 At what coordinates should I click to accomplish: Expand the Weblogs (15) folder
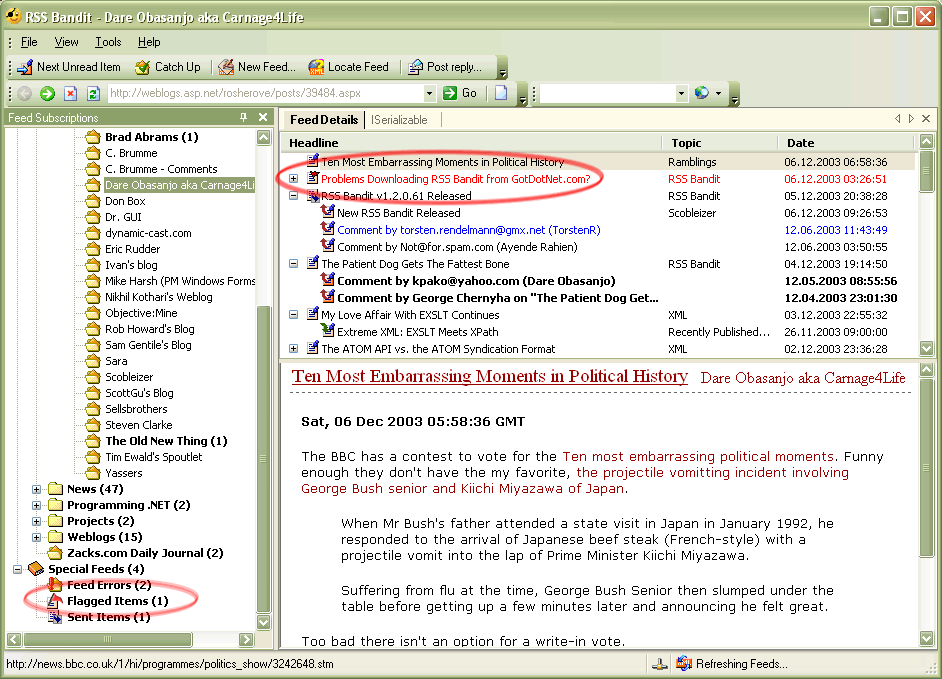(36, 537)
